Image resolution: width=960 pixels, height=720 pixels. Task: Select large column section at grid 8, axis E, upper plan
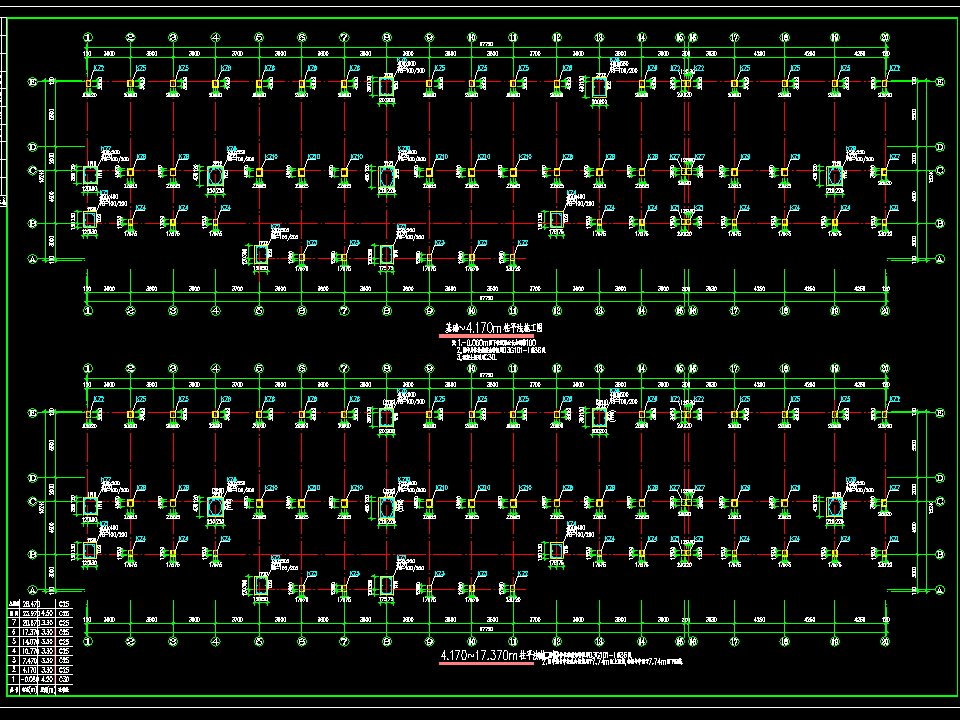click(387, 88)
